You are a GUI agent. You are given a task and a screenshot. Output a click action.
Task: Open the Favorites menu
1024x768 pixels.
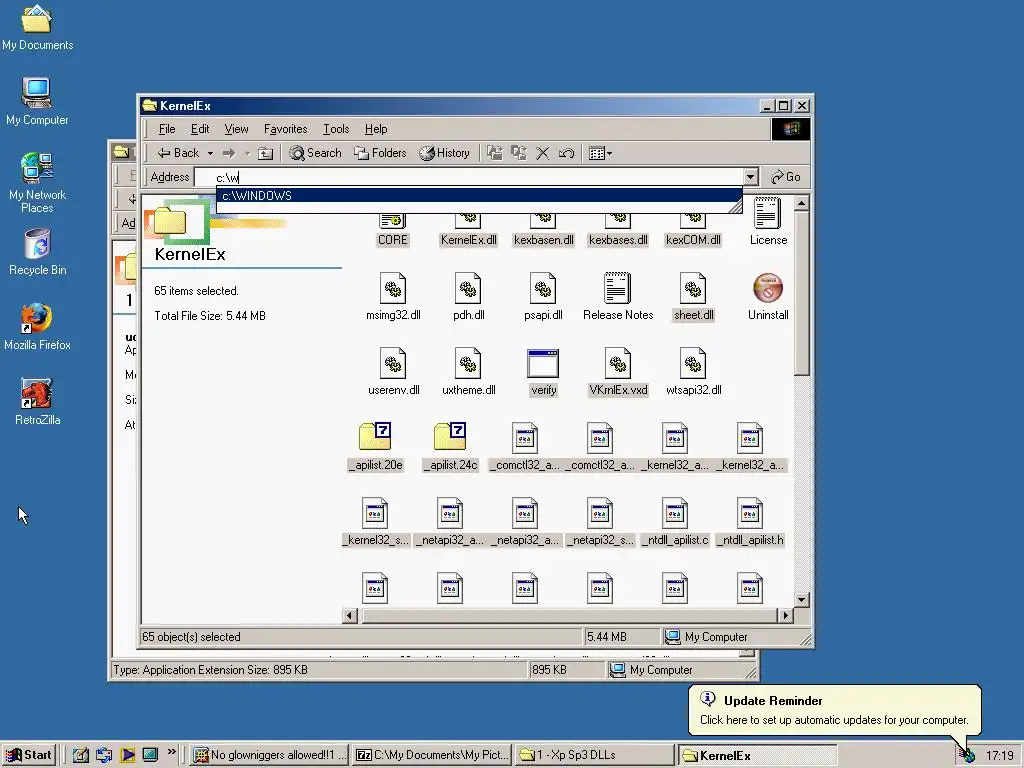pyautogui.click(x=285, y=129)
